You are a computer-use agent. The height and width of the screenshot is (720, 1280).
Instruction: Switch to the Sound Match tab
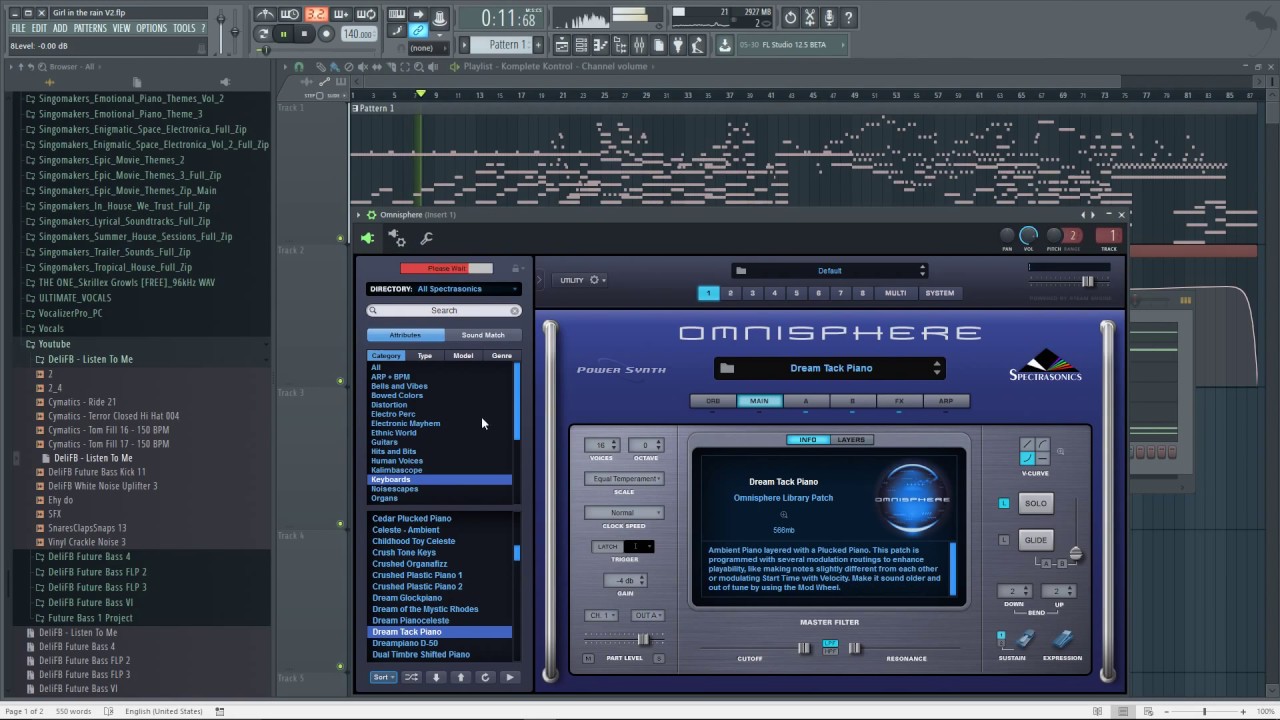[483, 335]
